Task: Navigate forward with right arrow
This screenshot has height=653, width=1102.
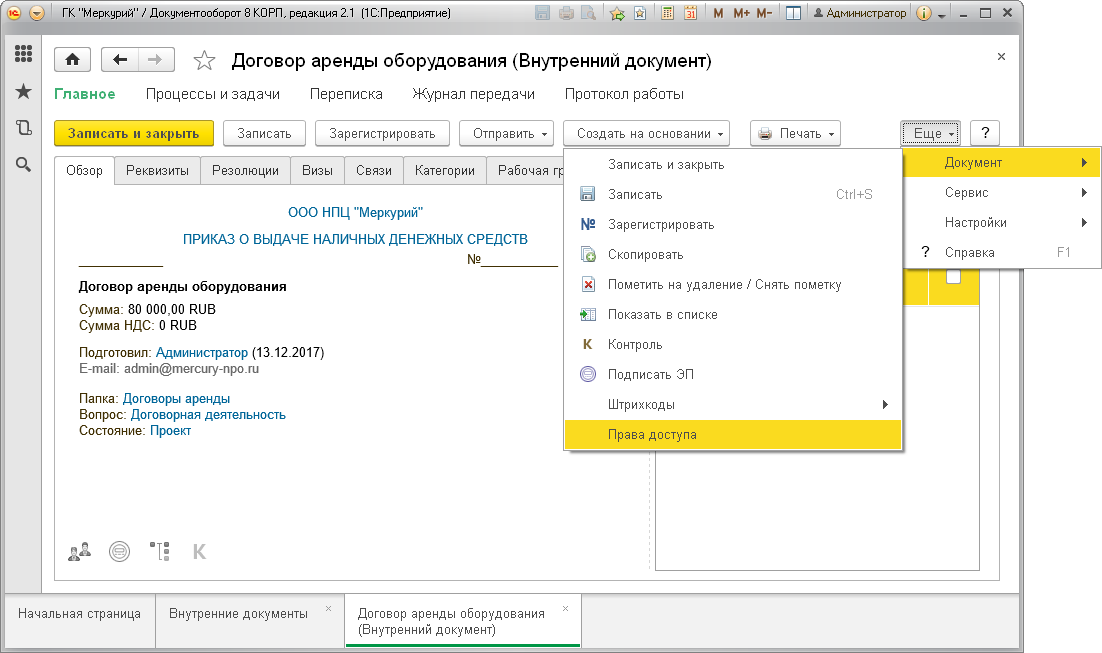Action: pos(156,60)
